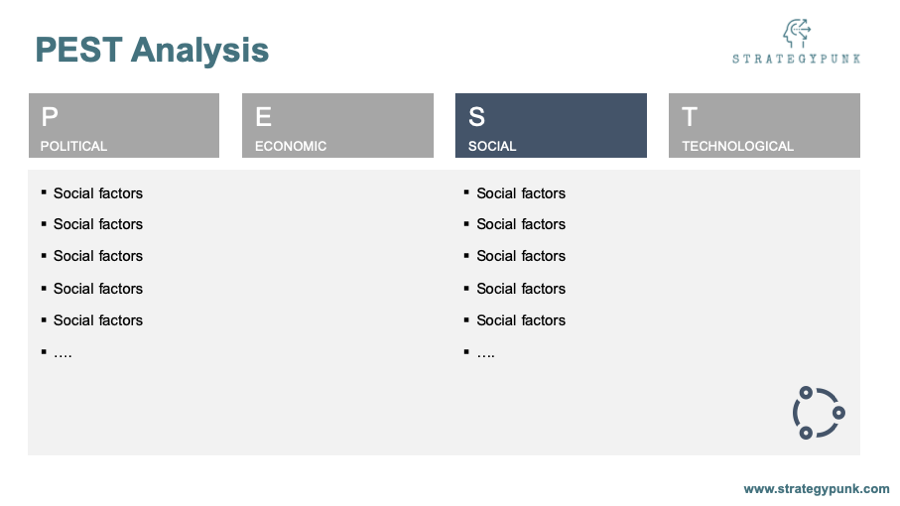Click the circular three-node cycle icon
900x506 pixels.
point(818,412)
